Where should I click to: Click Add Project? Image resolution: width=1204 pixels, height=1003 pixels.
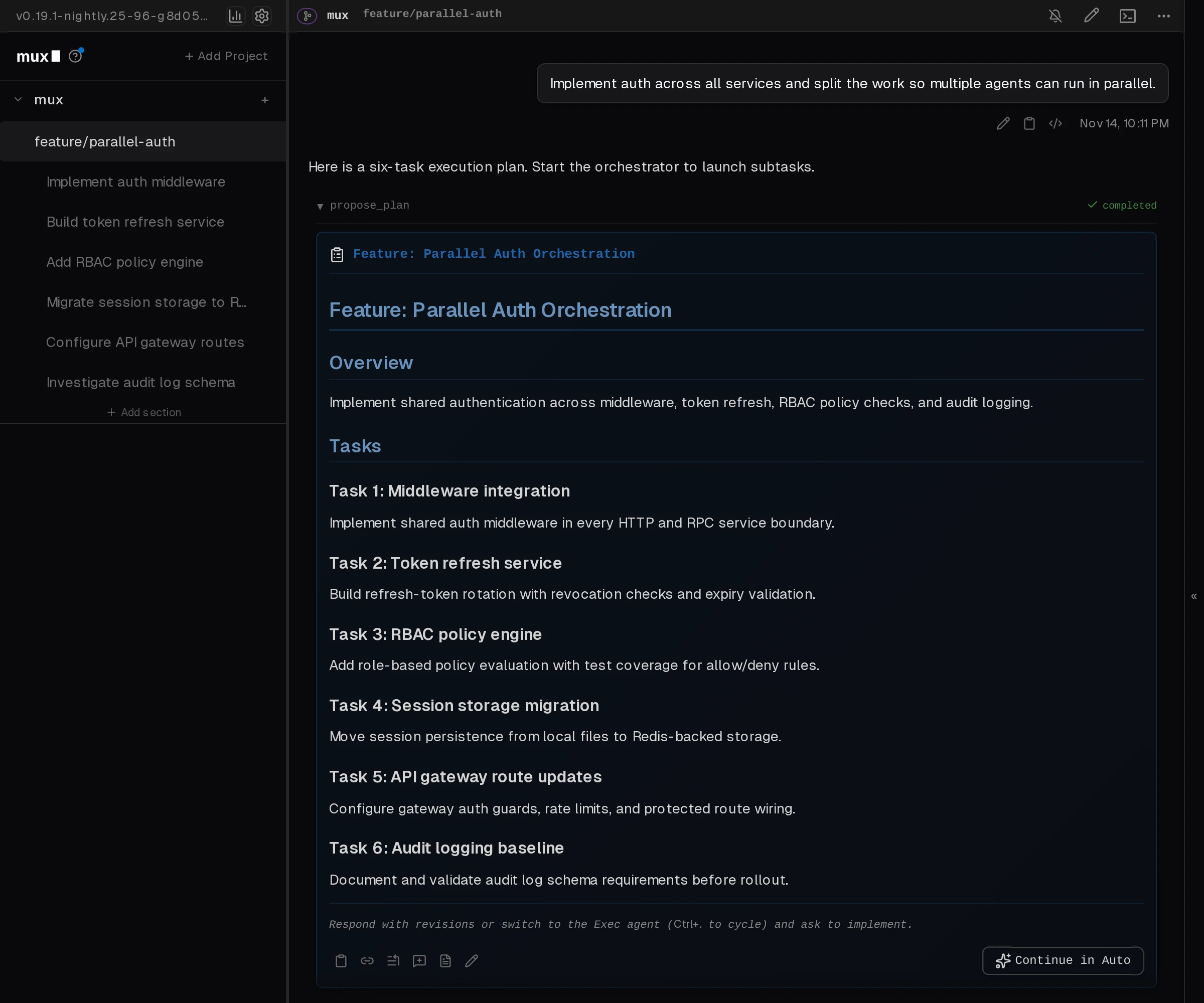[226, 56]
